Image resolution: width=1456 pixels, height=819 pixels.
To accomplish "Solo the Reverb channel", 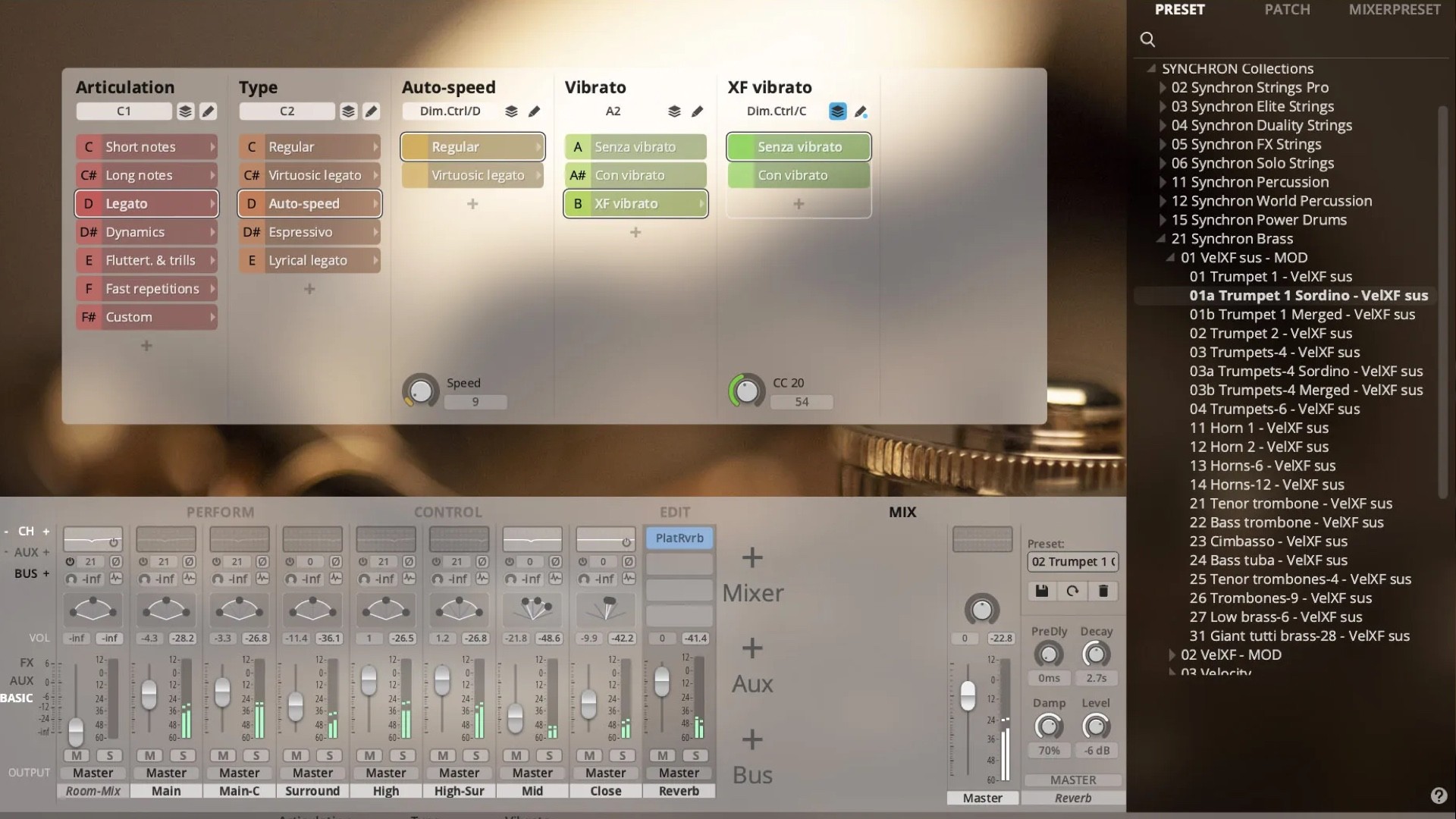I will pyautogui.click(x=695, y=755).
